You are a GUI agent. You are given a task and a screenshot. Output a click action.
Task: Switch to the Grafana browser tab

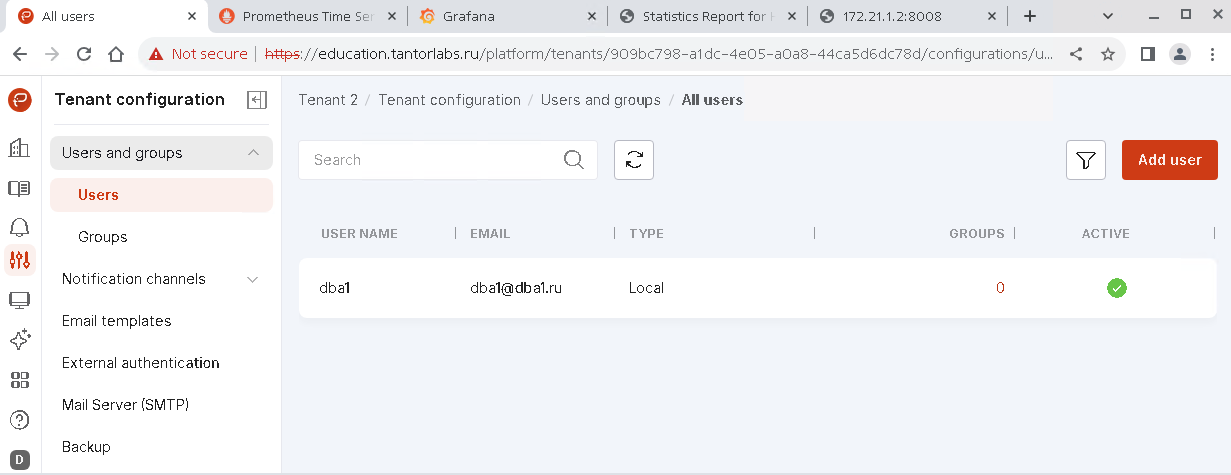point(505,17)
